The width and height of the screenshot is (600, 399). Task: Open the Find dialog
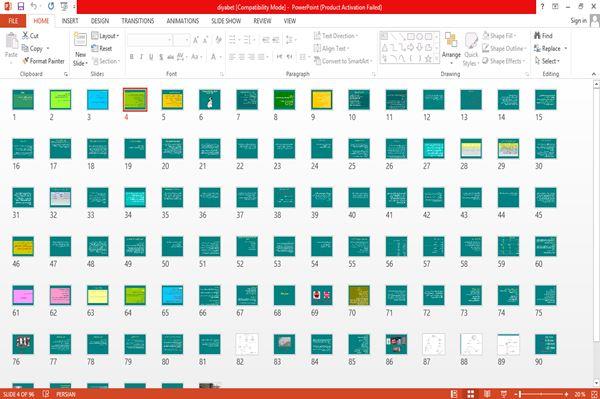point(543,36)
